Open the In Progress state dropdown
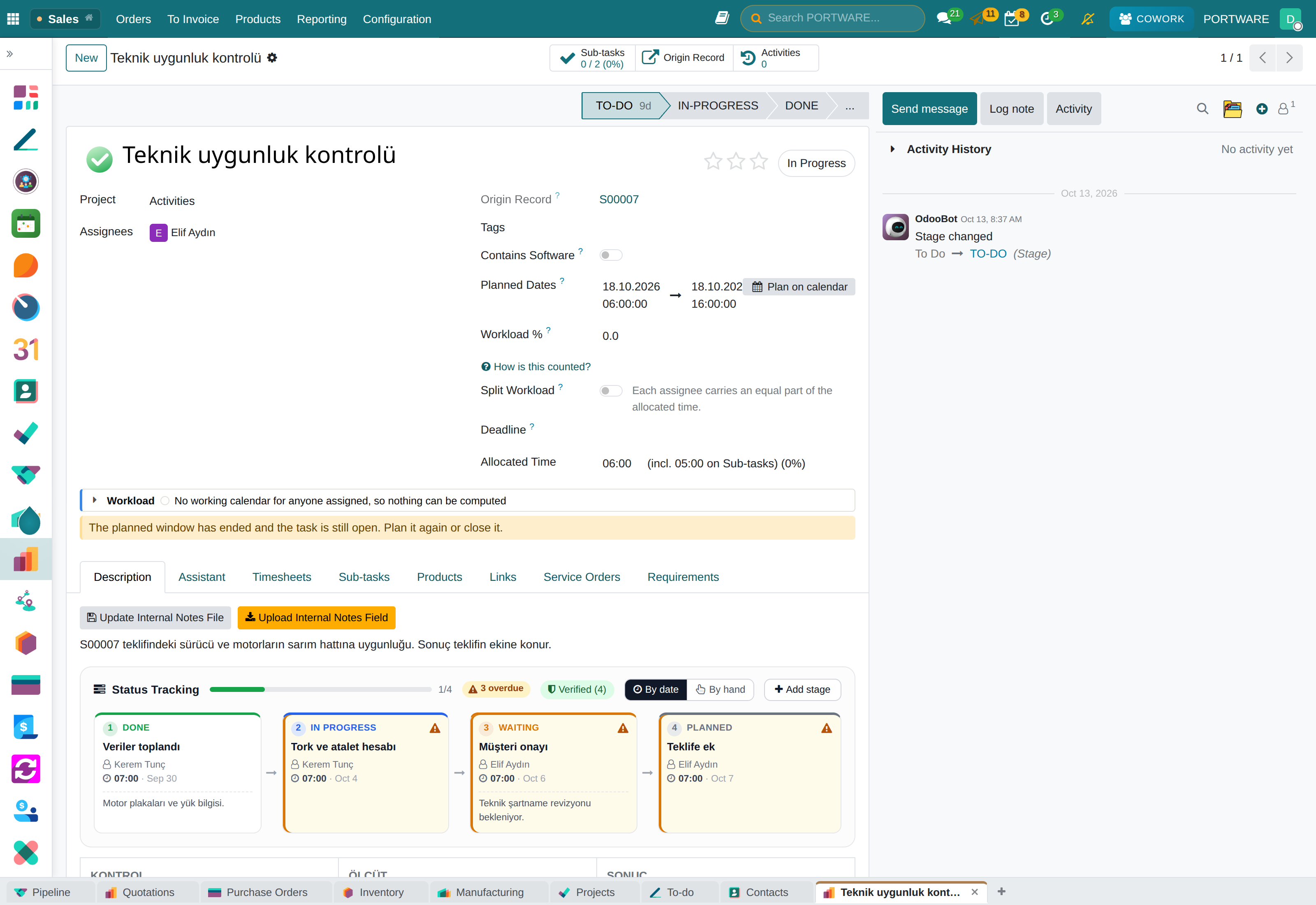This screenshot has height=905, width=1316. 816,163
